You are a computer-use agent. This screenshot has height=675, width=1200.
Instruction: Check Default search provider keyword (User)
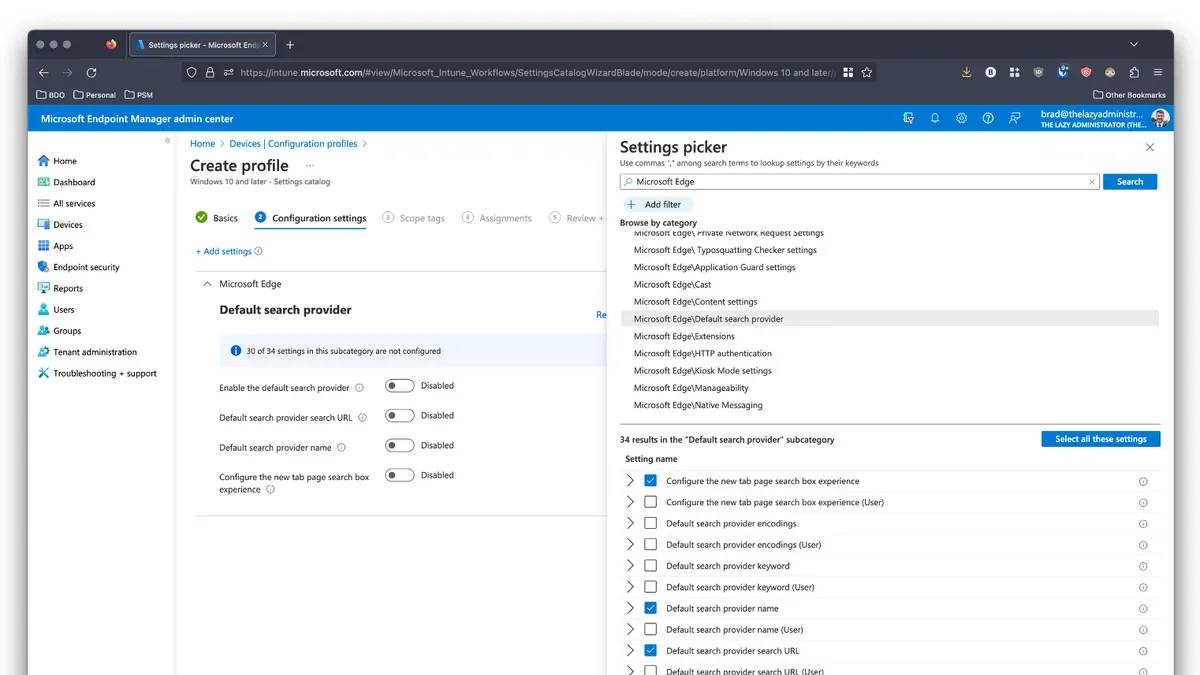(x=651, y=587)
